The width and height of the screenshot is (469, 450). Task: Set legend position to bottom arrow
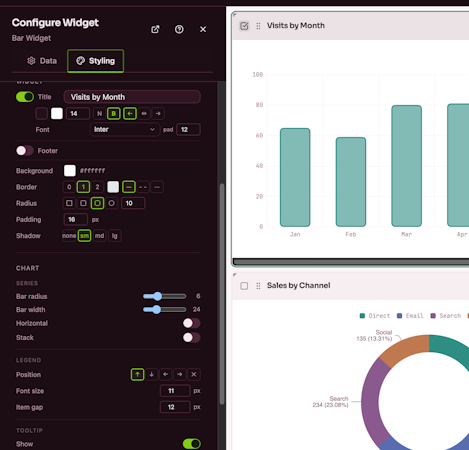[151, 374]
